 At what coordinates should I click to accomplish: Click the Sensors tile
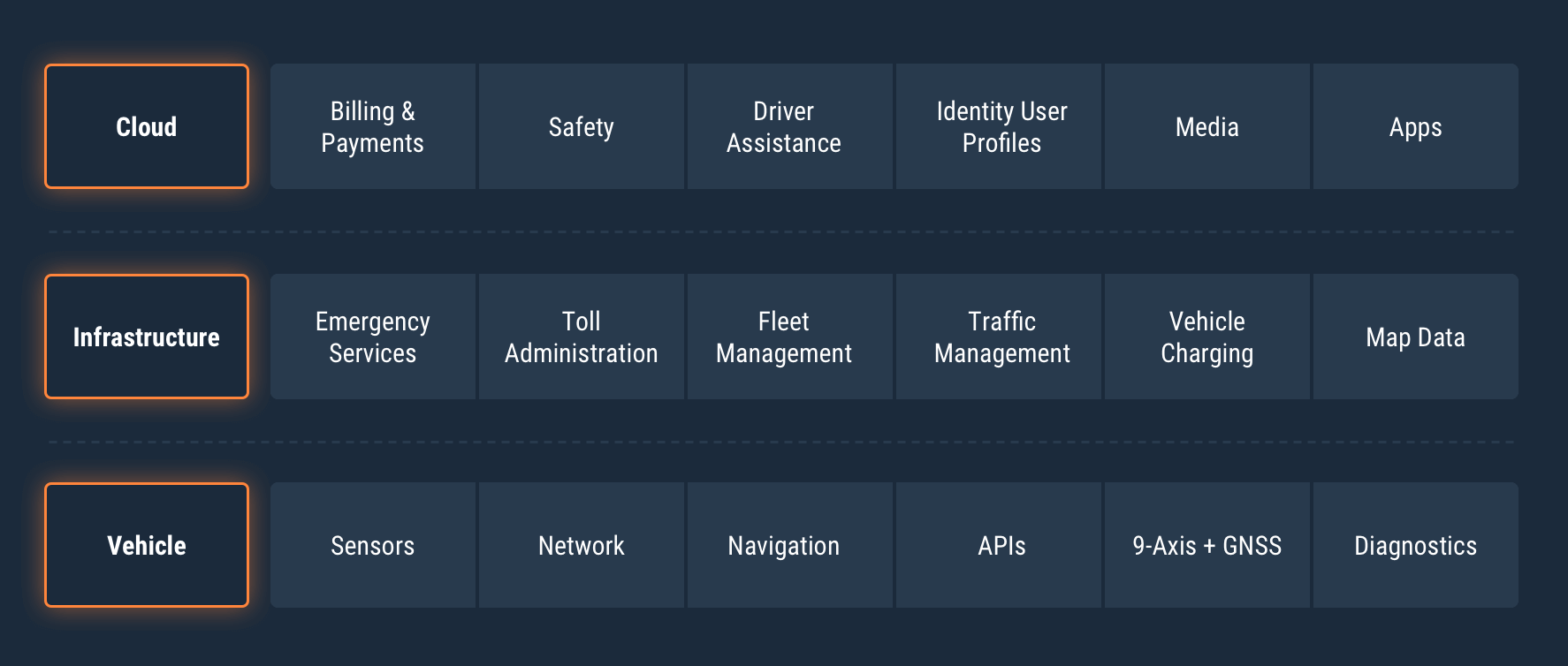click(x=373, y=545)
